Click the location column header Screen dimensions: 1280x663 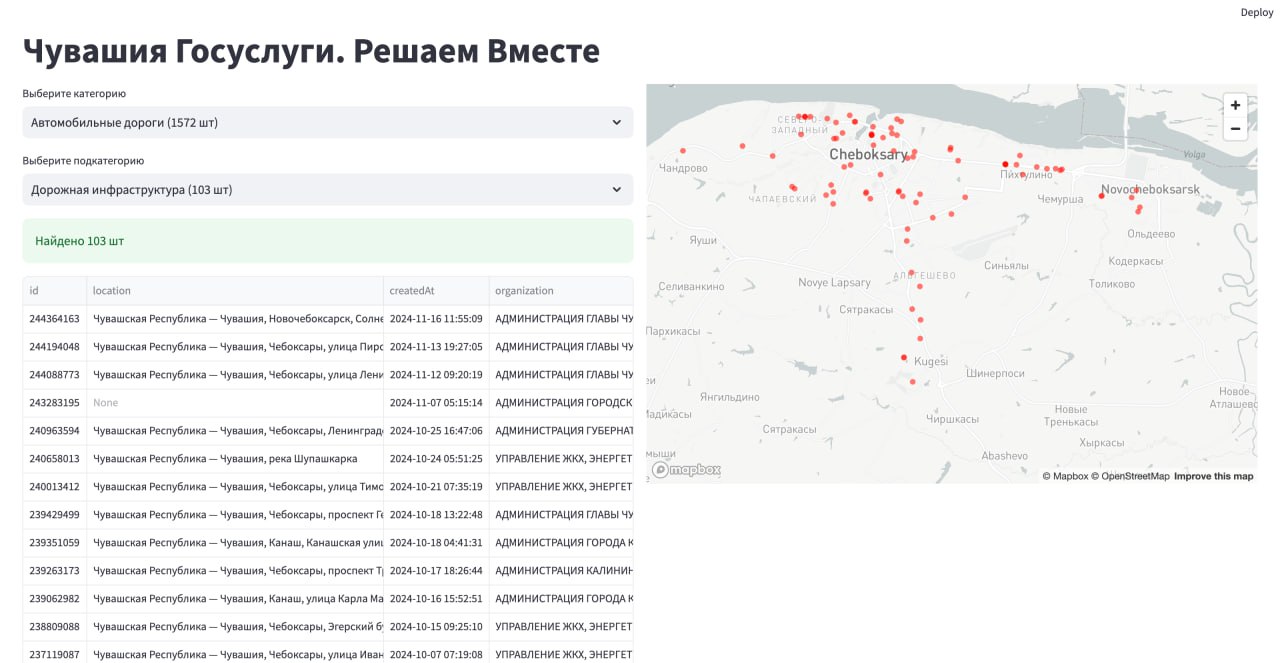[110, 290]
